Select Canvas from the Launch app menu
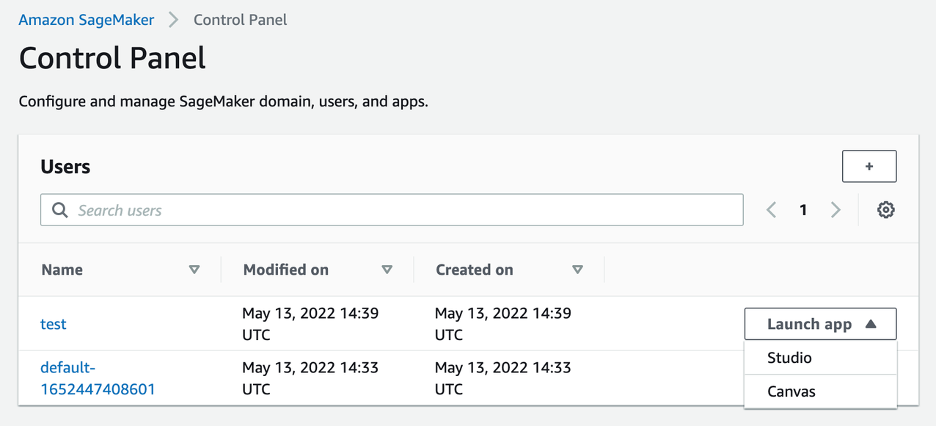The image size is (936, 426). (x=792, y=391)
